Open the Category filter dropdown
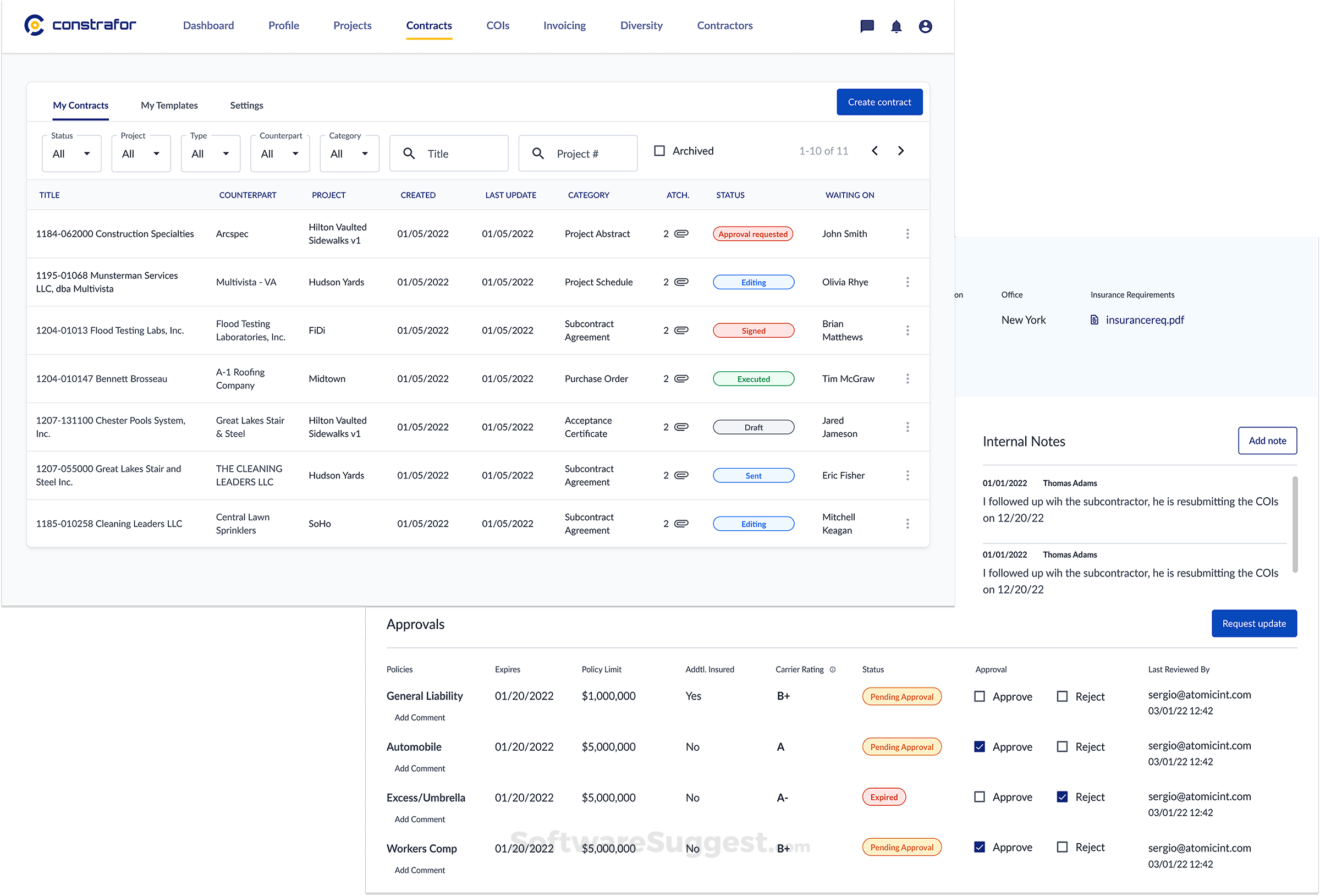1320x896 pixels. (349, 153)
